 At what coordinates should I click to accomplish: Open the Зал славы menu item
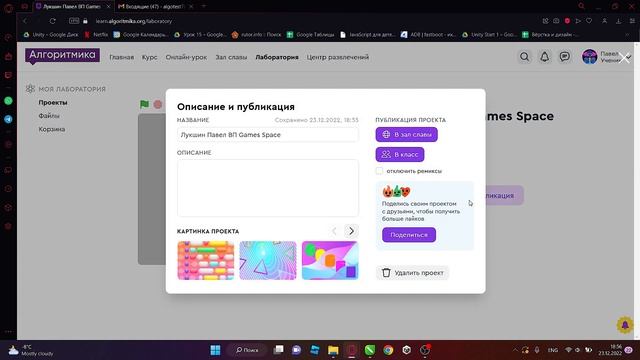tap(231, 57)
